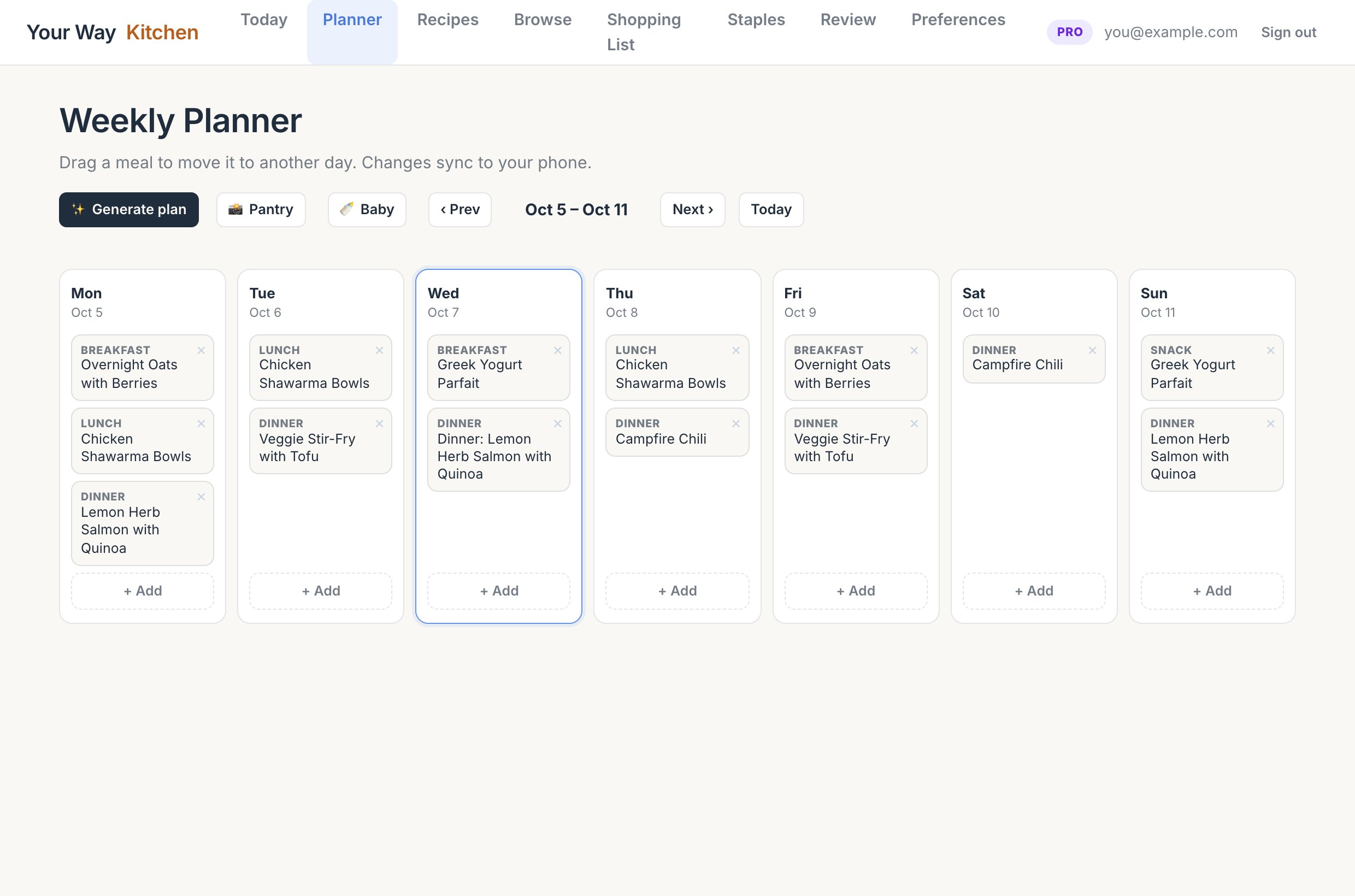The height and width of the screenshot is (896, 1355).
Task: Go to the previous week
Action: pos(460,210)
